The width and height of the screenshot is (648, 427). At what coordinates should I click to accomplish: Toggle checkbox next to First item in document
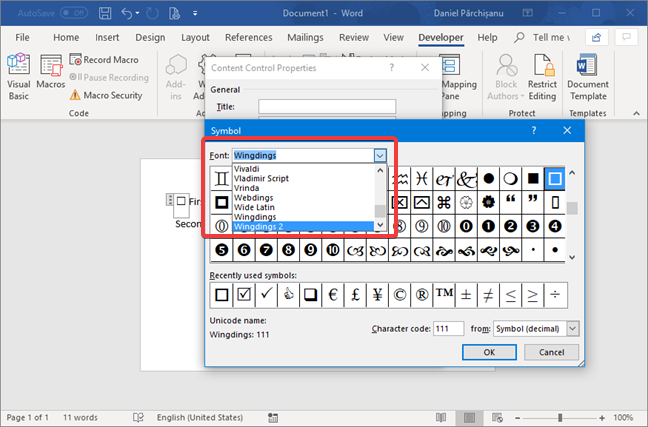tap(181, 201)
